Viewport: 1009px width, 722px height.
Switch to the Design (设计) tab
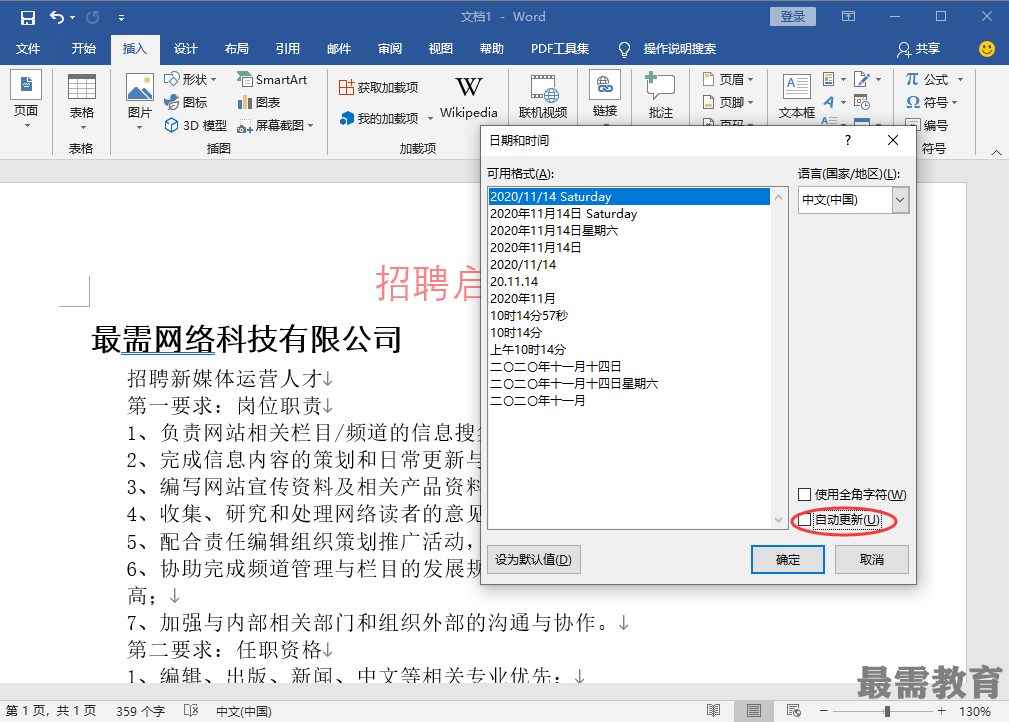click(x=185, y=49)
